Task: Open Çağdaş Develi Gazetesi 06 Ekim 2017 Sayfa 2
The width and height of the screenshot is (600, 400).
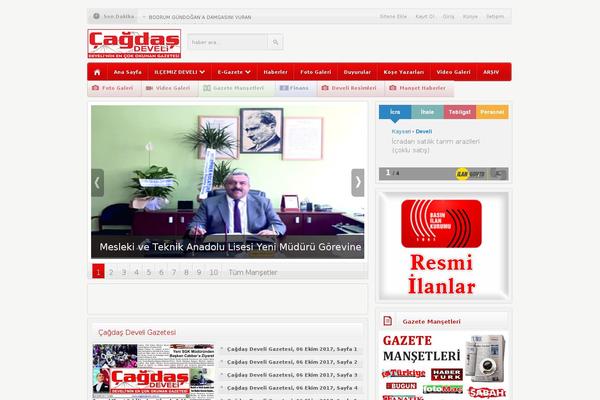Action: pos(292,362)
